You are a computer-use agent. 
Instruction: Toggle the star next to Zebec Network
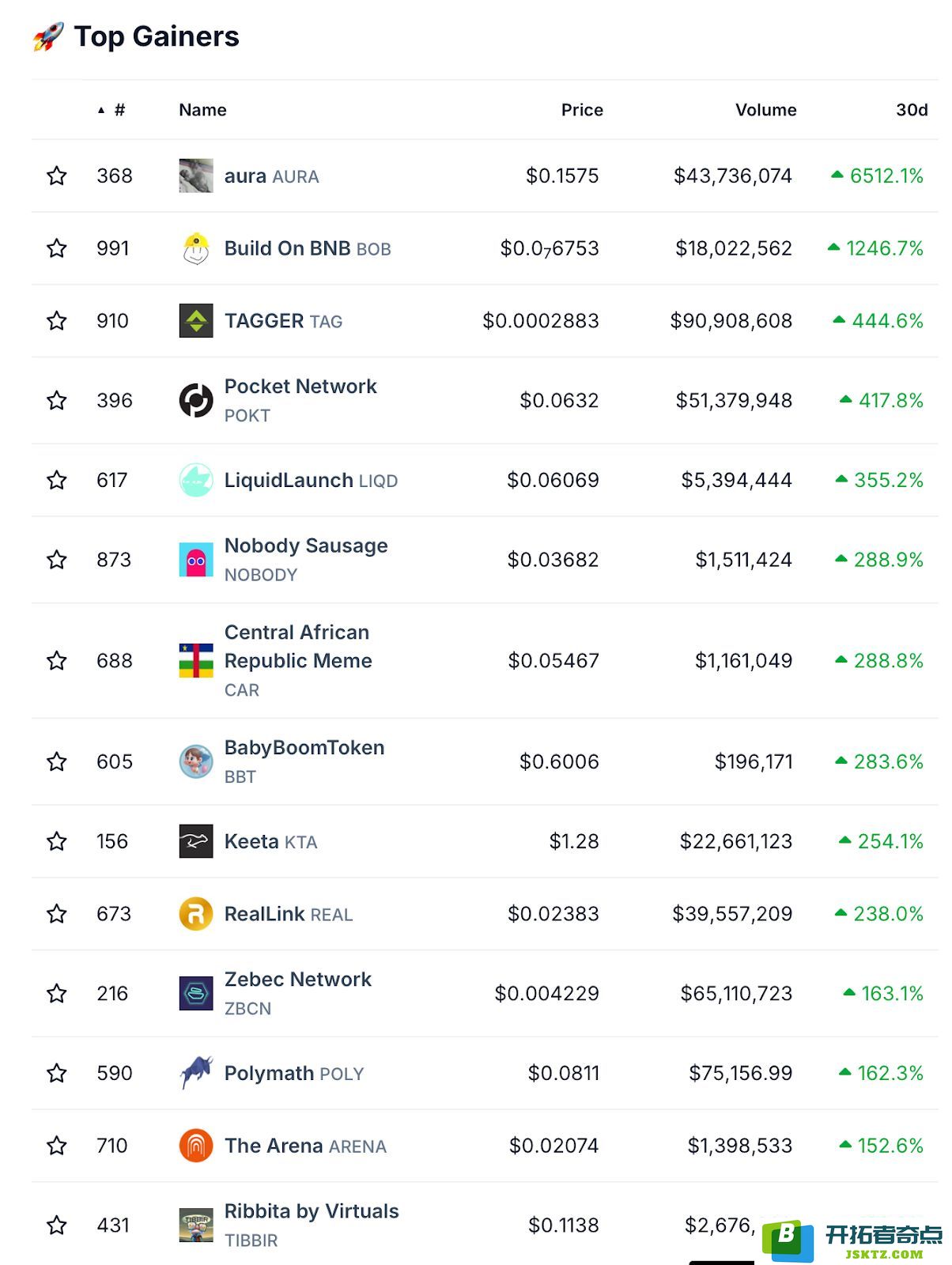pyautogui.click(x=57, y=994)
